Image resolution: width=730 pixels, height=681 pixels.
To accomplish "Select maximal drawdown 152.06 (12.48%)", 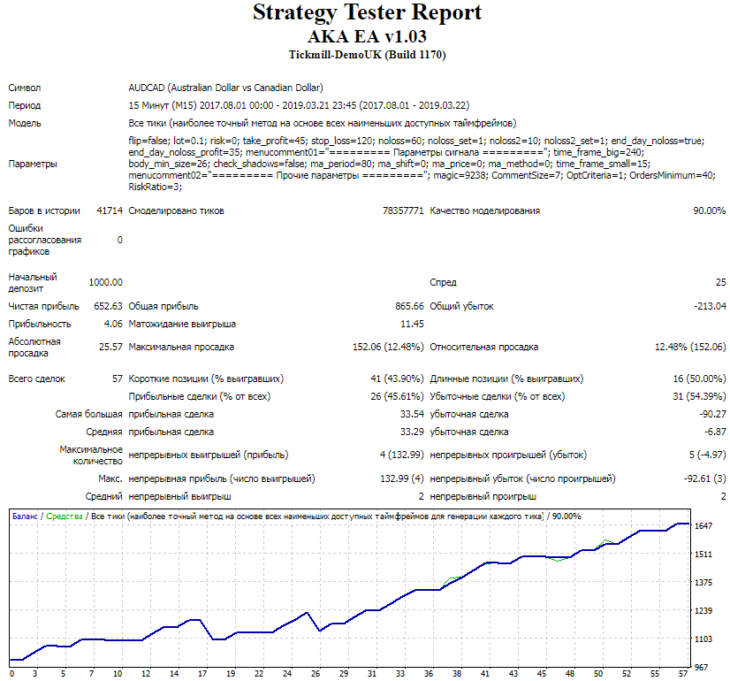I will [388, 347].
